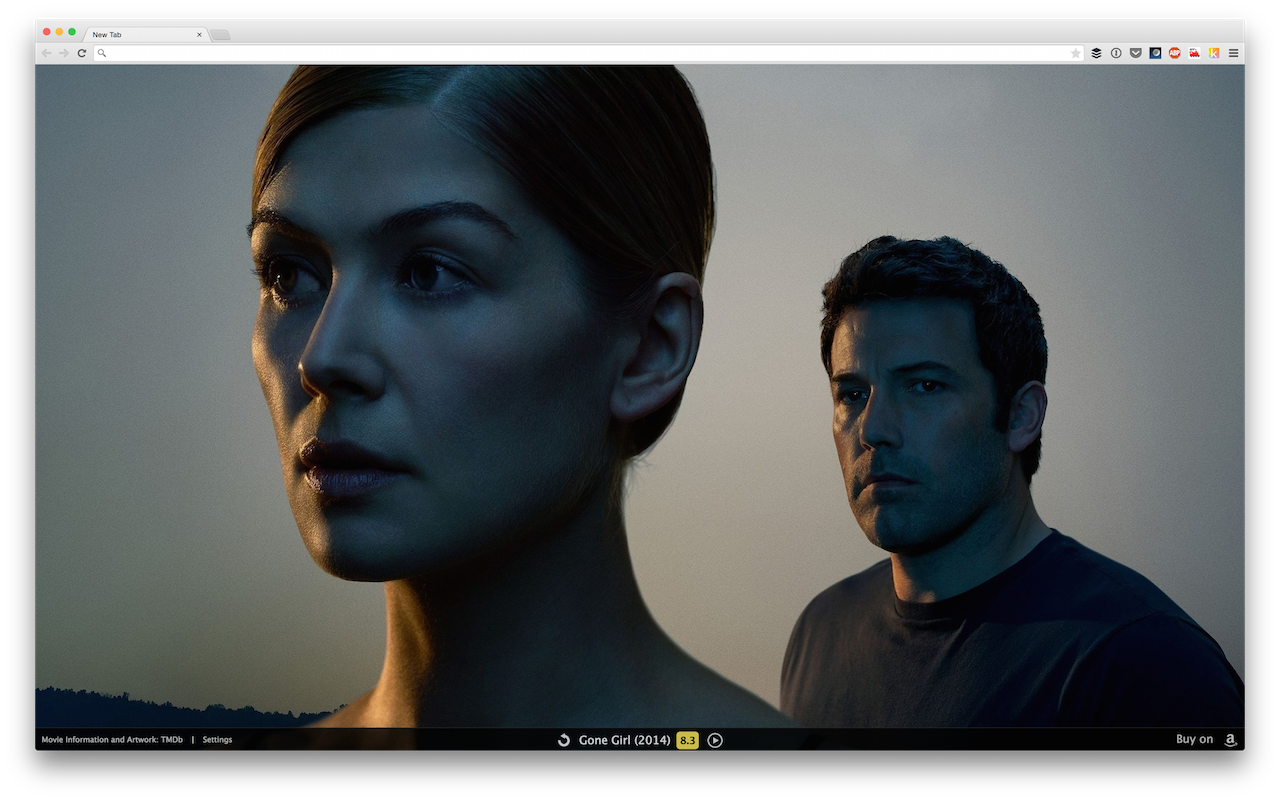Click the Buffer stacked-layers extension icon
This screenshot has height=800, width=1280.
tap(1096, 53)
